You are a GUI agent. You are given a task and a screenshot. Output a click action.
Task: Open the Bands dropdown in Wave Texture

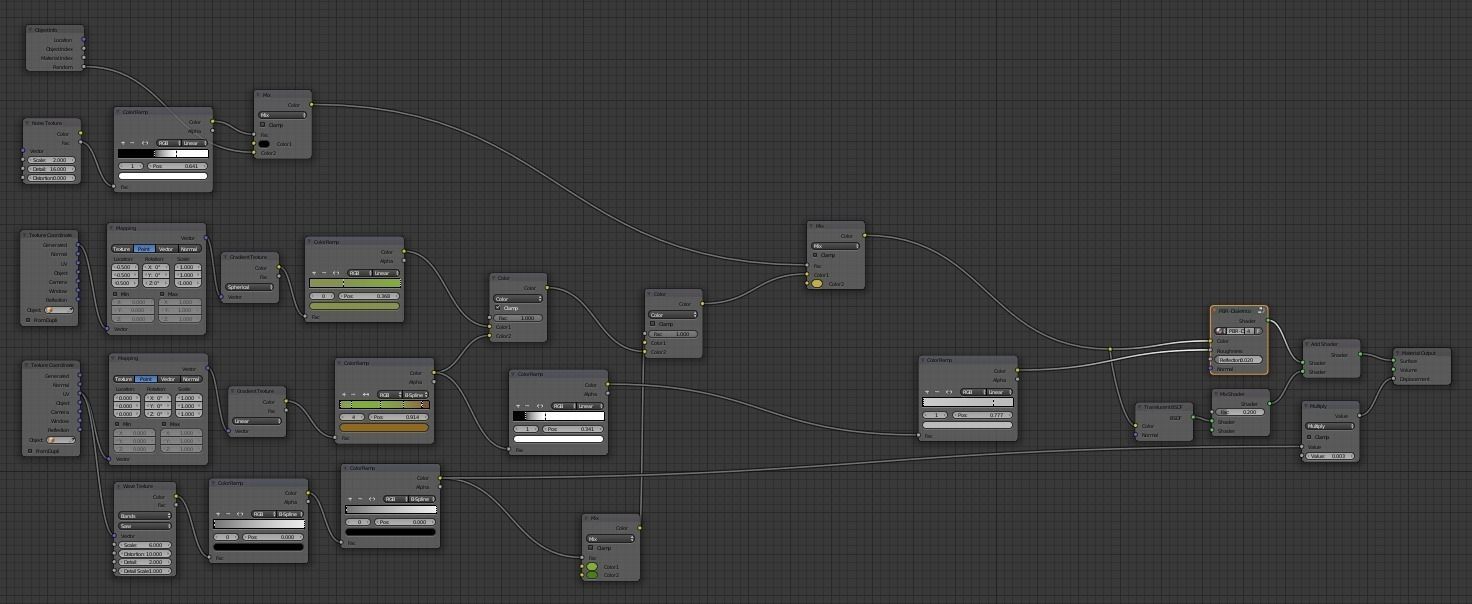pyautogui.click(x=145, y=516)
